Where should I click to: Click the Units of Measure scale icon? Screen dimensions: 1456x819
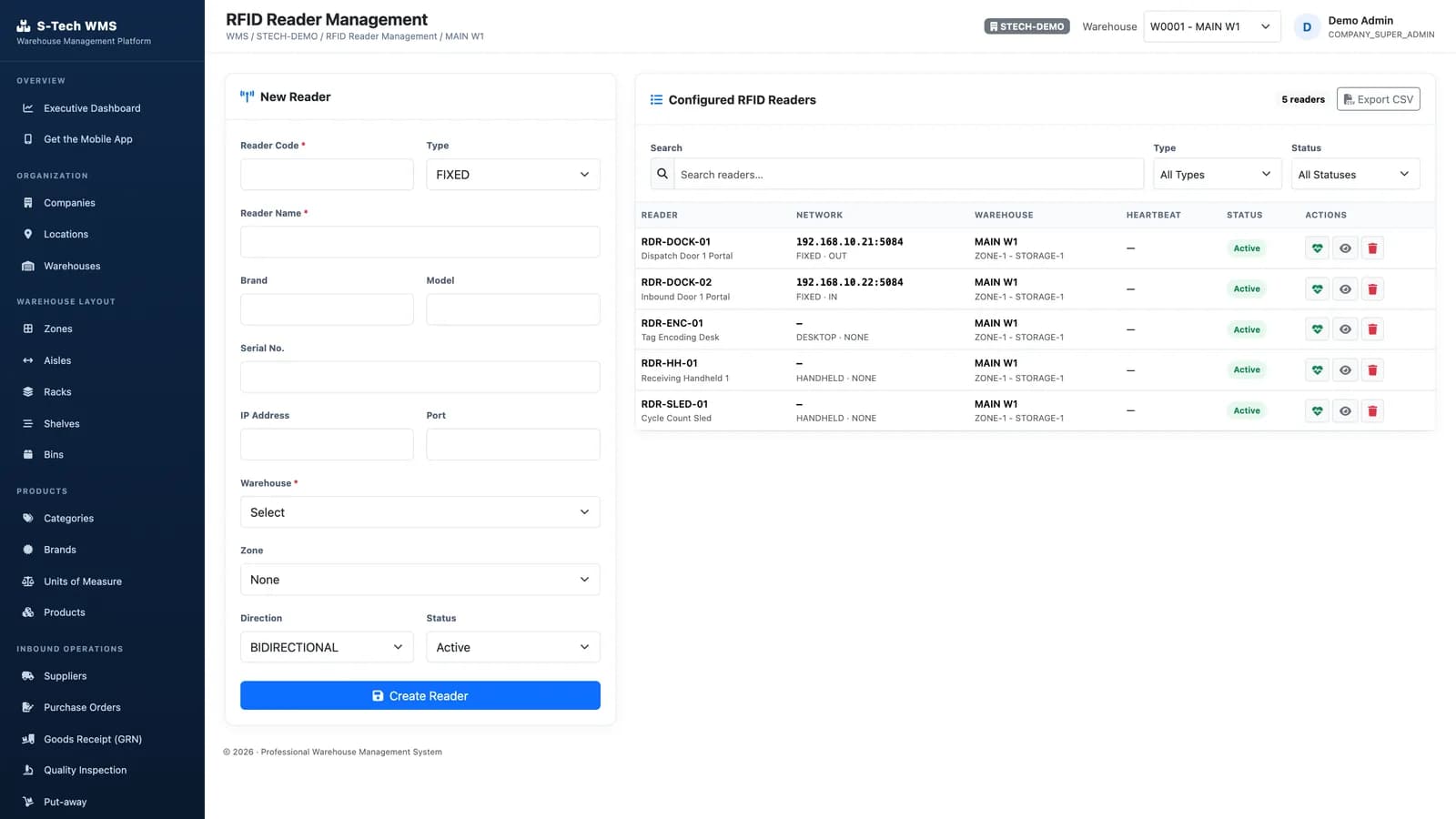coord(28,581)
